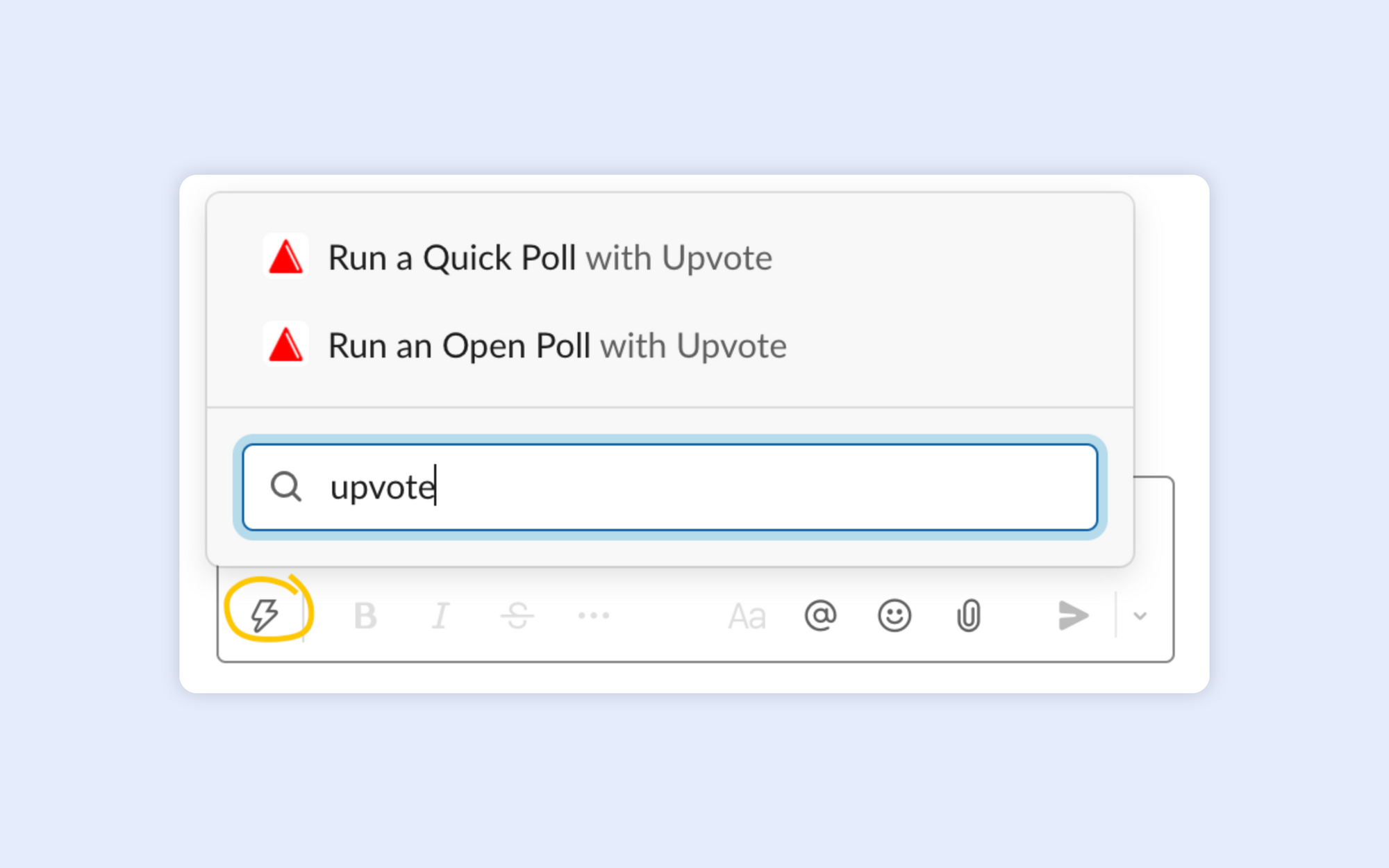Hide formatting toolbar with Aa icon
Image resolution: width=1389 pixels, height=868 pixels.
tap(747, 617)
